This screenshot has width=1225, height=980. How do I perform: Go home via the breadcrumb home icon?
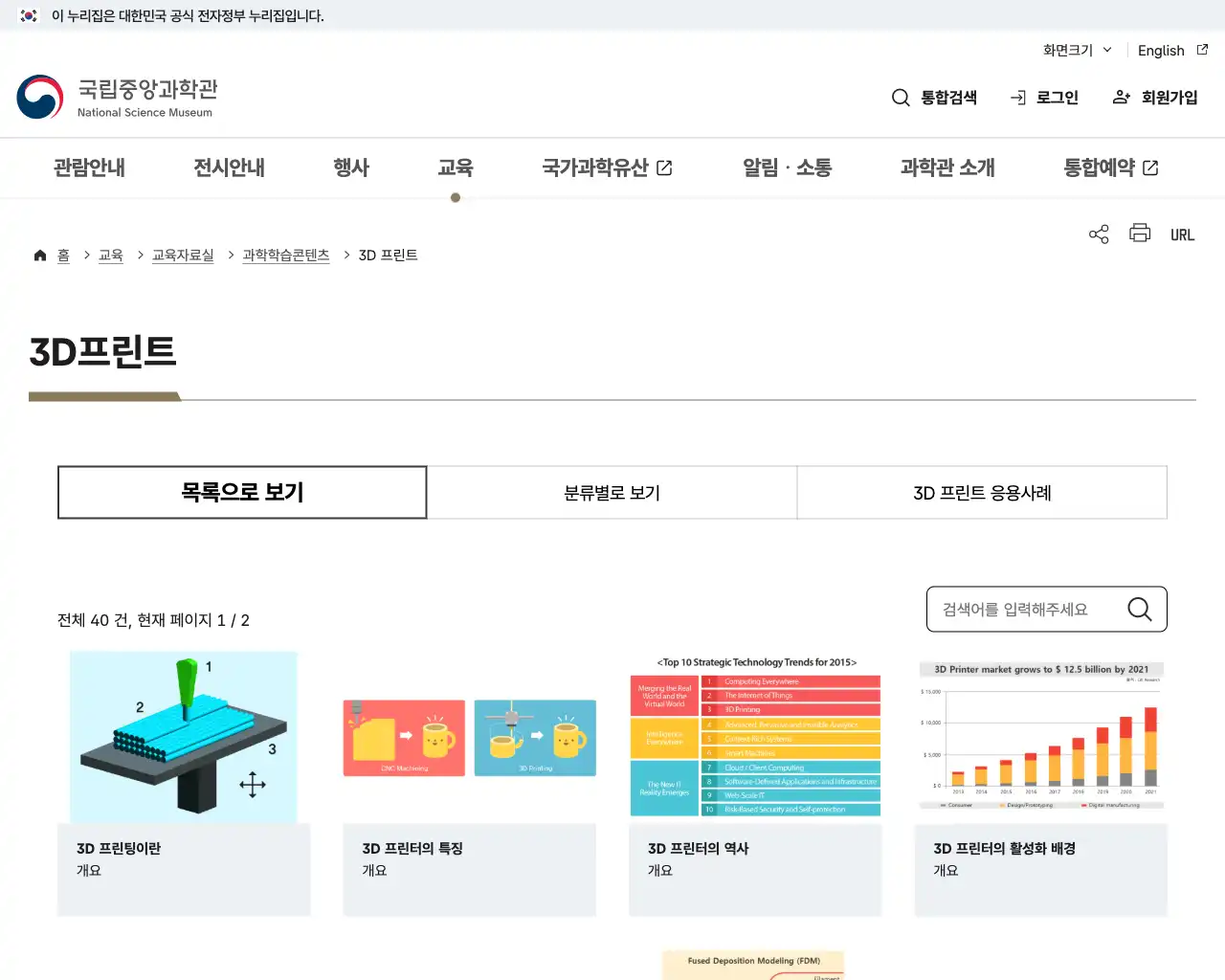(39, 254)
